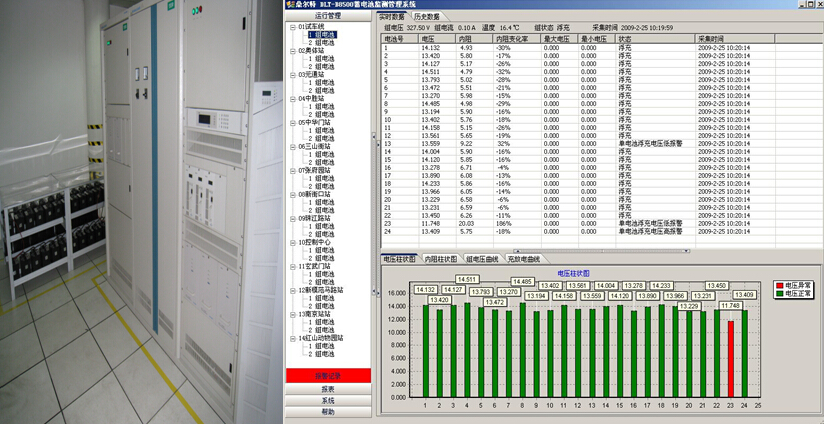Viewport: 824px width, 424px height.
Task: Open the 报表 panel button
Action: [328, 389]
